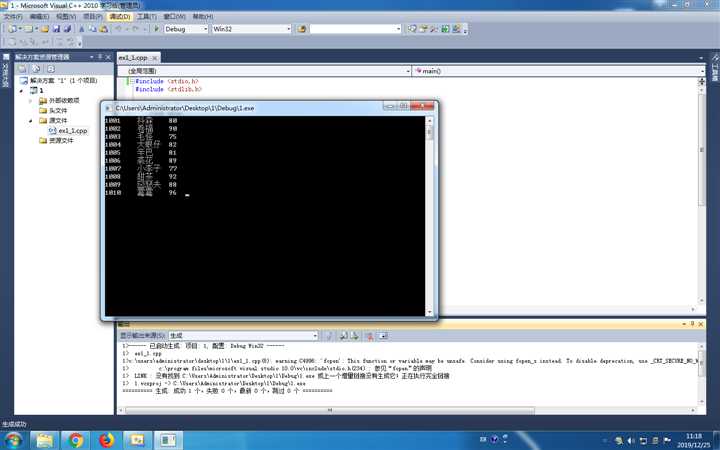Click the volume icon in system tray
The width and height of the screenshot is (720, 450).
click(631, 441)
